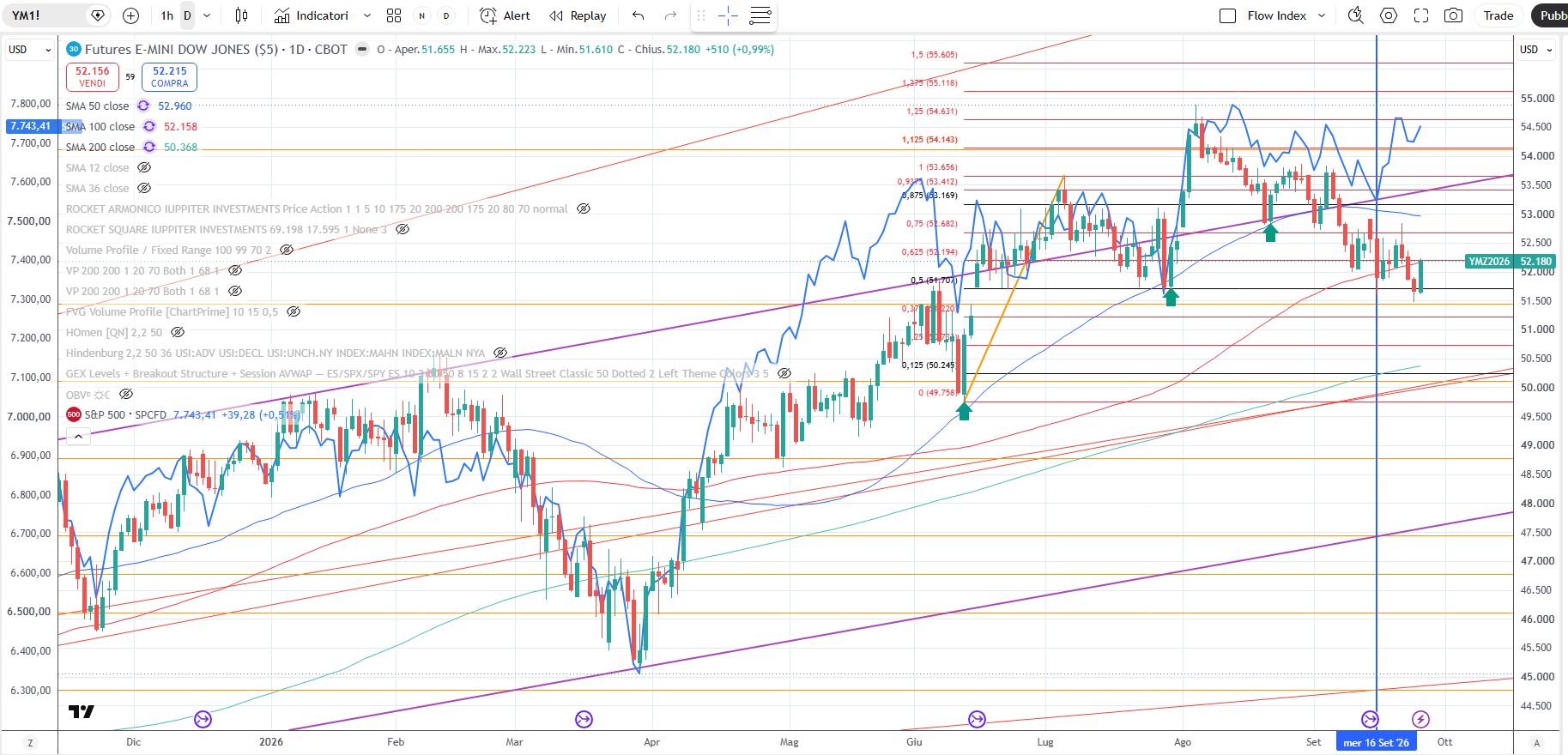Image resolution: width=1568 pixels, height=755 pixels.
Task: Click the mer 16 Set '26 date marker
Action: 1376,742
